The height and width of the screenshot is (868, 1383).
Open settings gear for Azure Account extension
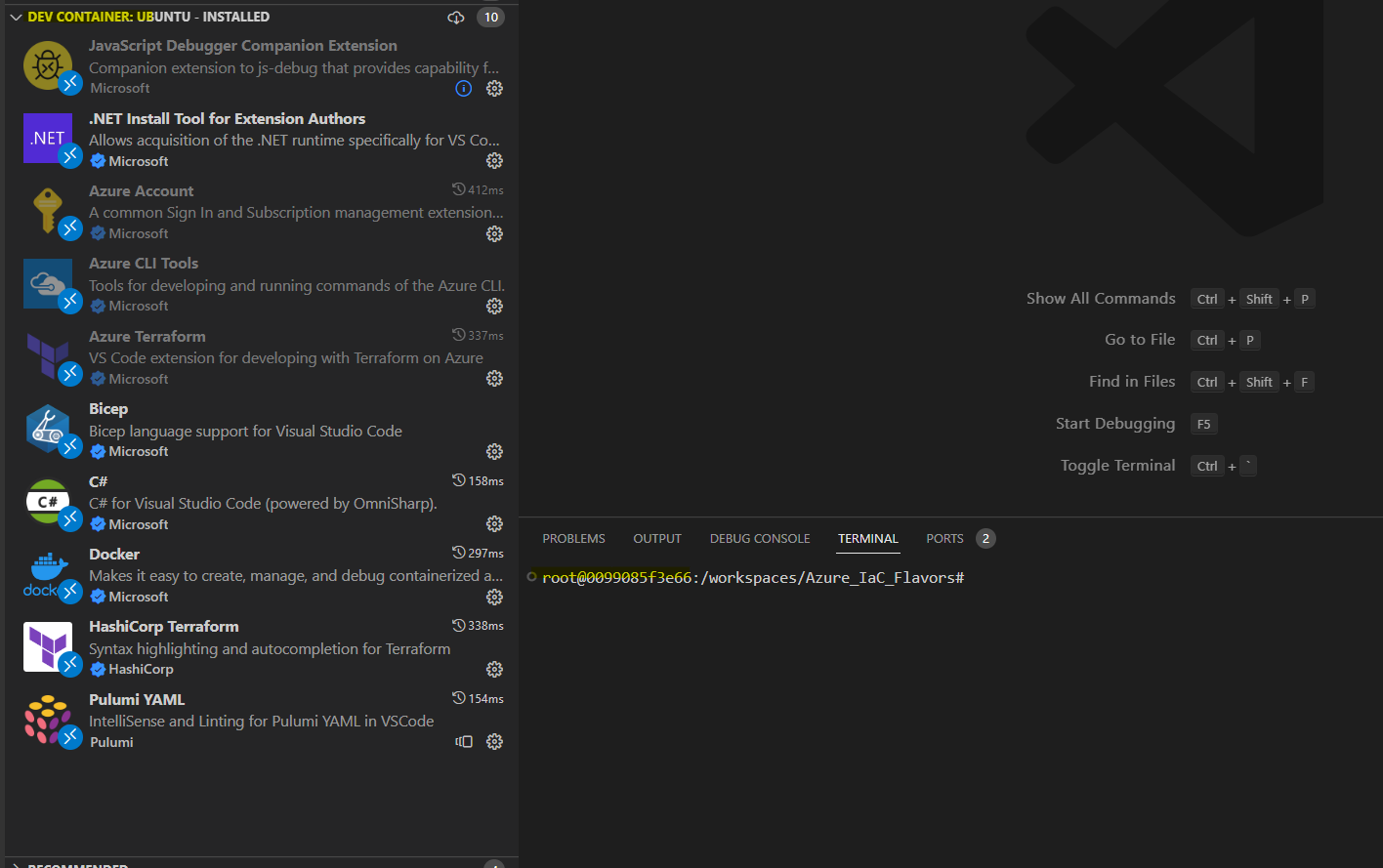click(x=494, y=233)
